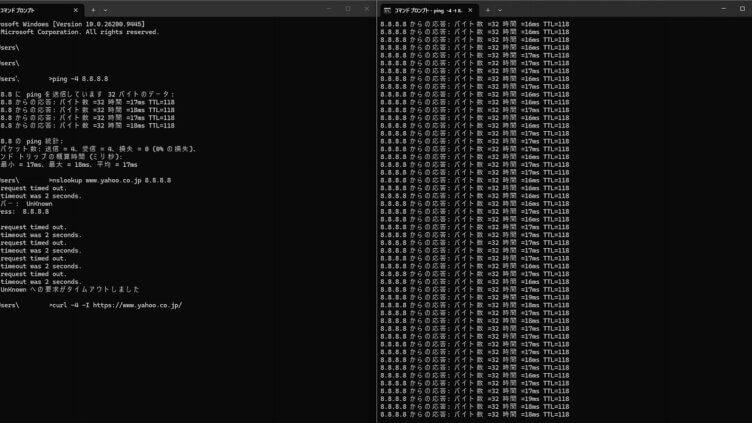This screenshot has height=423, width=752.
Task: Expand the profile dropdown in the left terminal
Action: (x=106, y=10)
